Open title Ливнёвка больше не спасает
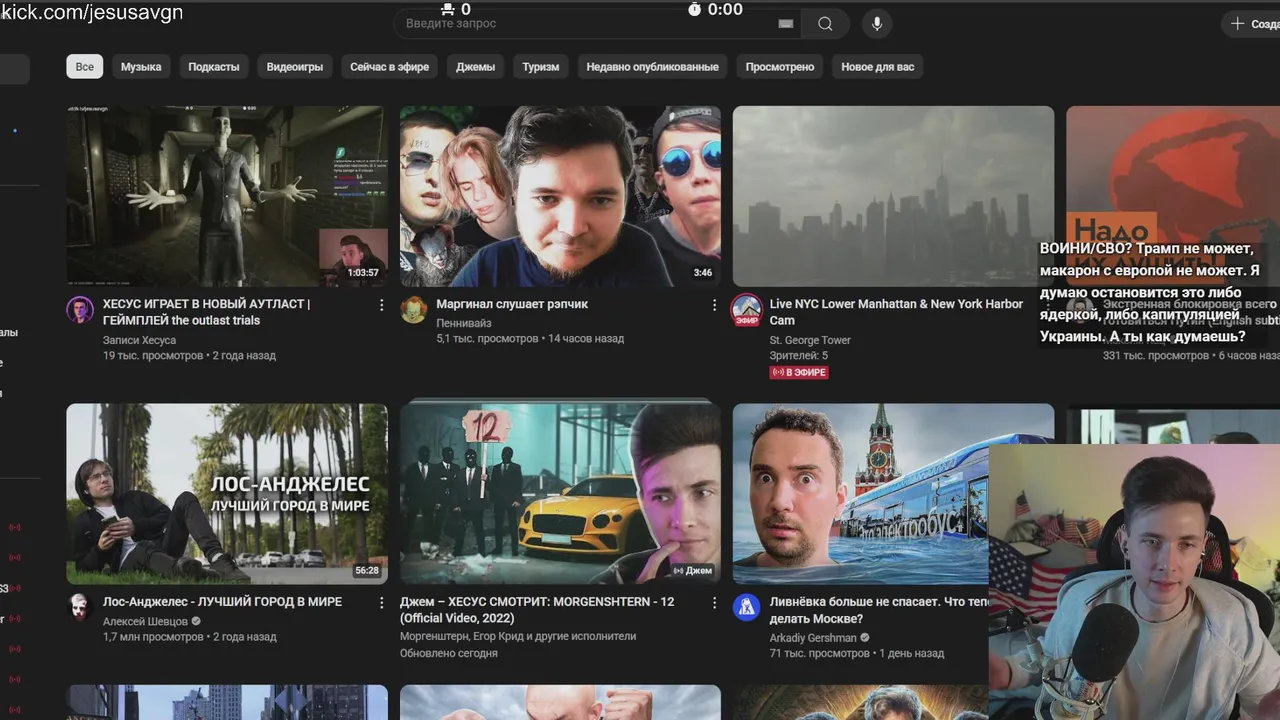This screenshot has height=720, width=1280. (879, 610)
